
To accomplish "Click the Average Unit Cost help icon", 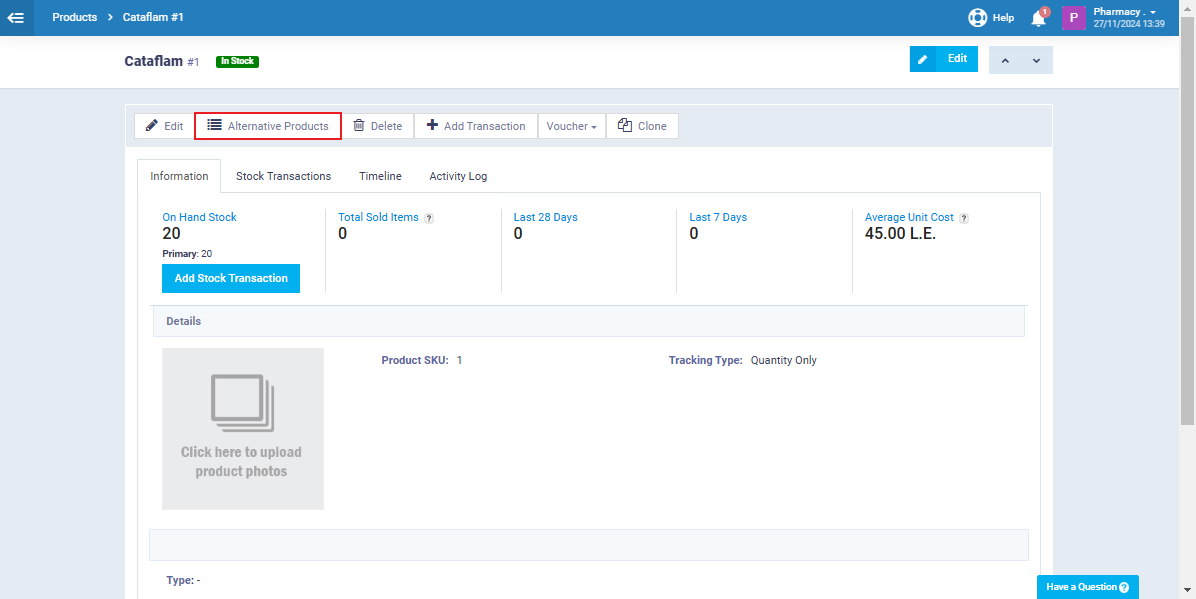I will tap(964, 218).
